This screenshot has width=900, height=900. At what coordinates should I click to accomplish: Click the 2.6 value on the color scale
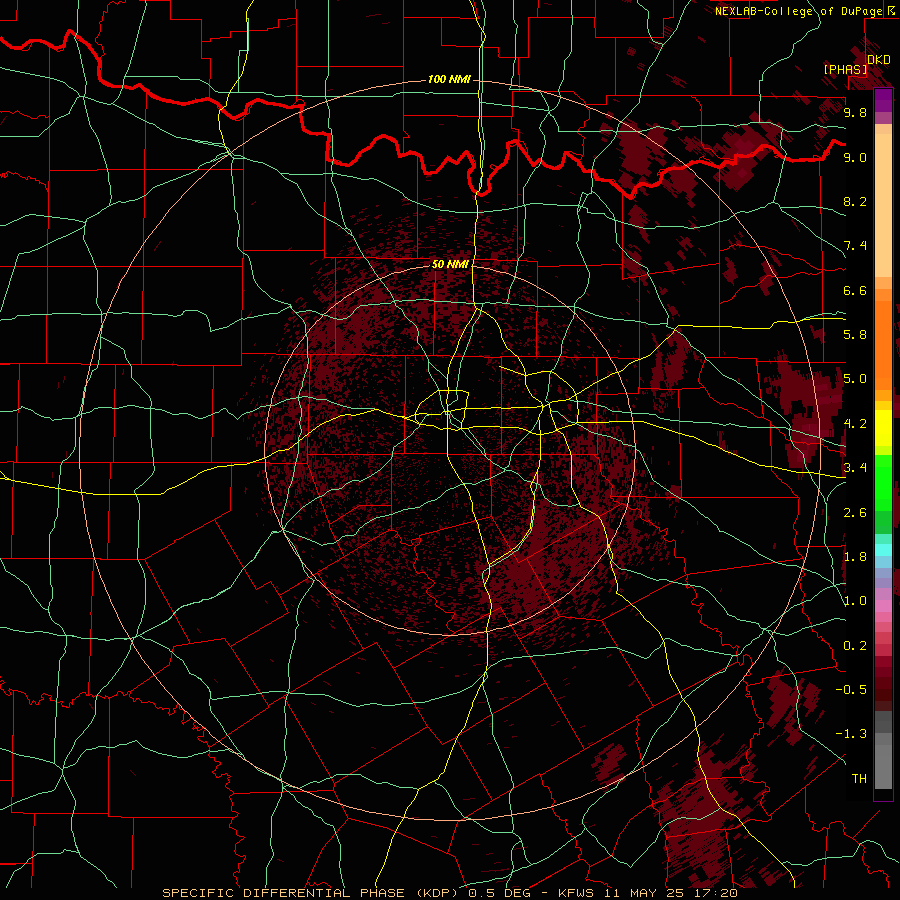click(855, 513)
